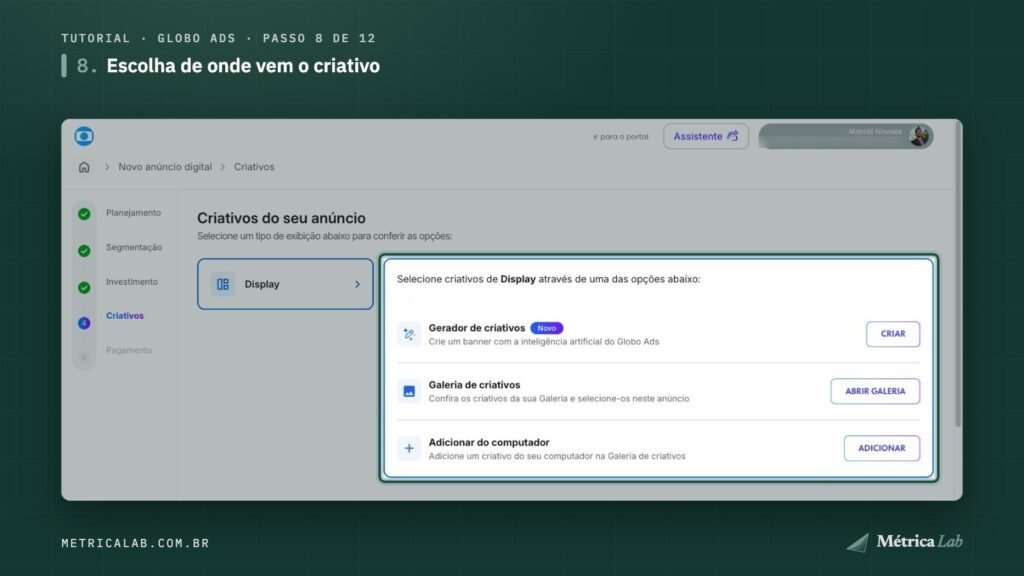Expand the Display option chevron

click(357, 284)
